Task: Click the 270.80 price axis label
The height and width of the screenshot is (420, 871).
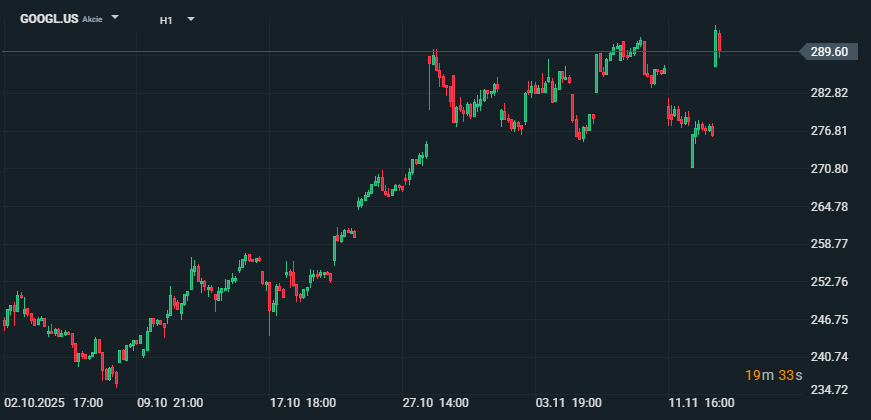Action: 829,169
